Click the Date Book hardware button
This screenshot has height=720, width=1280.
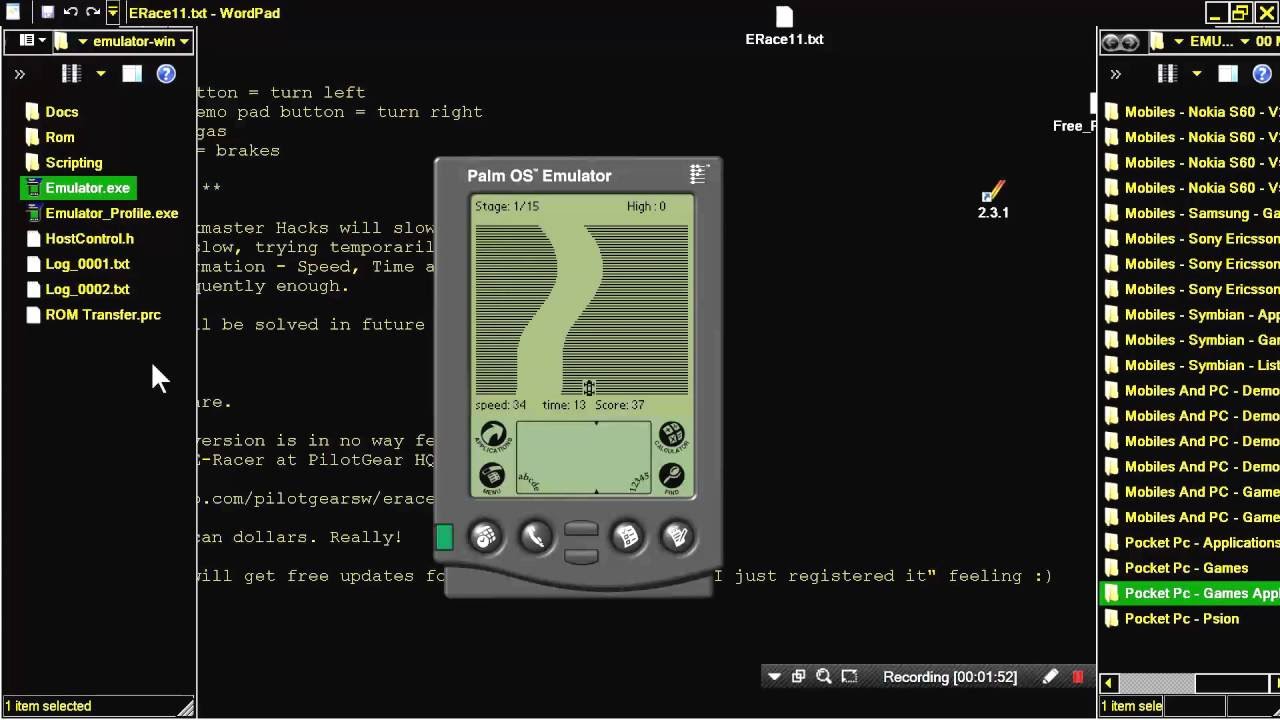pyautogui.click(x=485, y=537)
